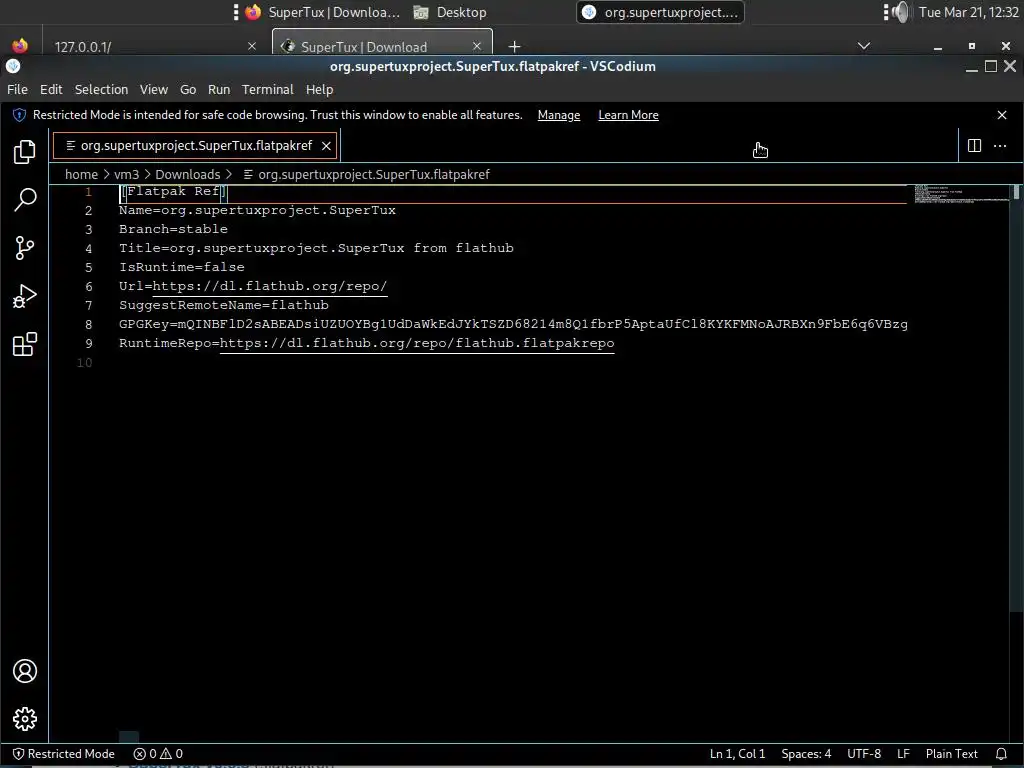Change indentation via Spaces: 4
The image size is (1024, 768).
806,754
